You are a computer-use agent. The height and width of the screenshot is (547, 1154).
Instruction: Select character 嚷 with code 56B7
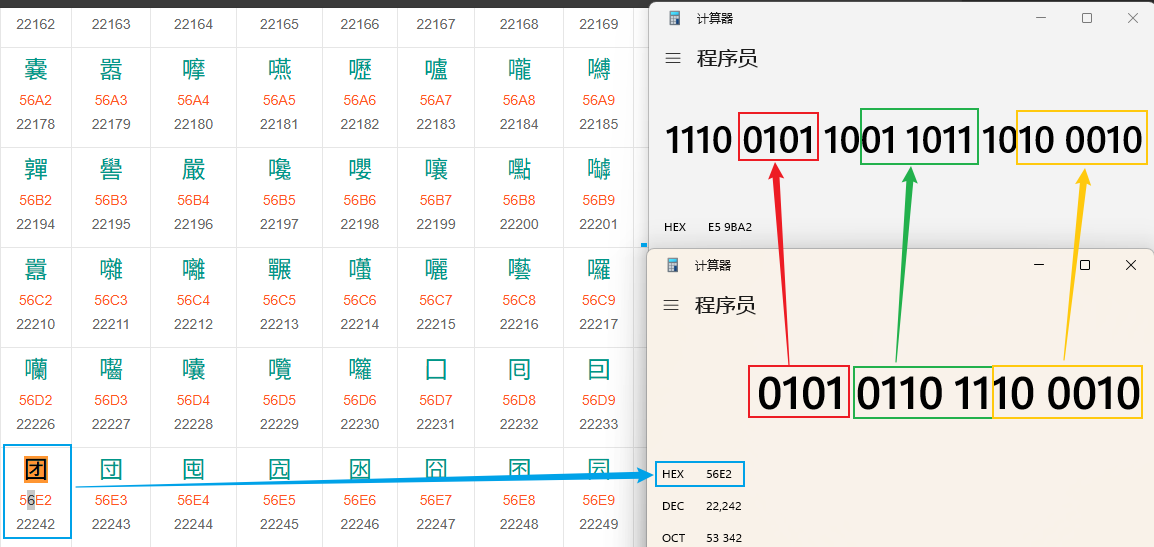(436, 169)
